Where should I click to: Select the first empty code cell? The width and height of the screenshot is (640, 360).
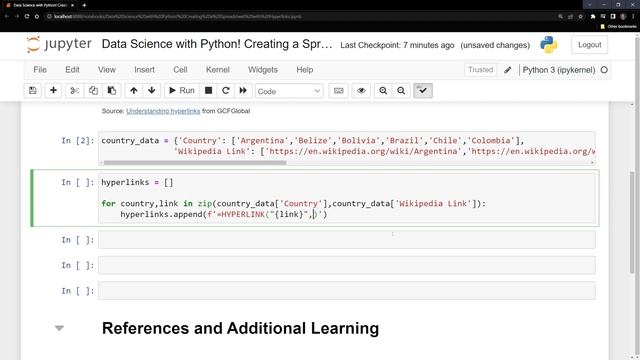tap(347, 240)
